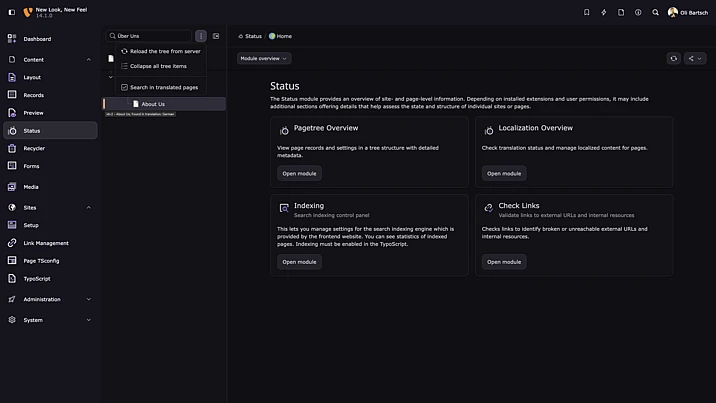Click the page tree search field

point(150,36)
